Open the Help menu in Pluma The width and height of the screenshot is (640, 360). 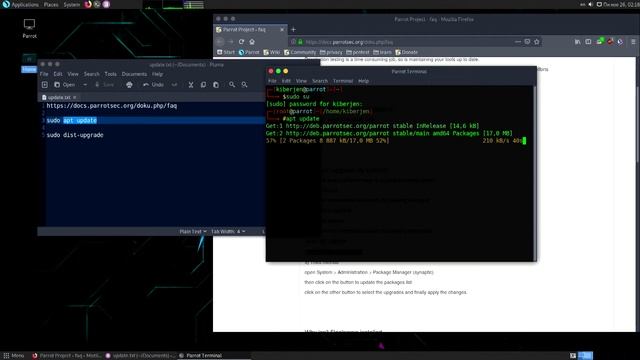pyautogui.click(x=158, y=74)
